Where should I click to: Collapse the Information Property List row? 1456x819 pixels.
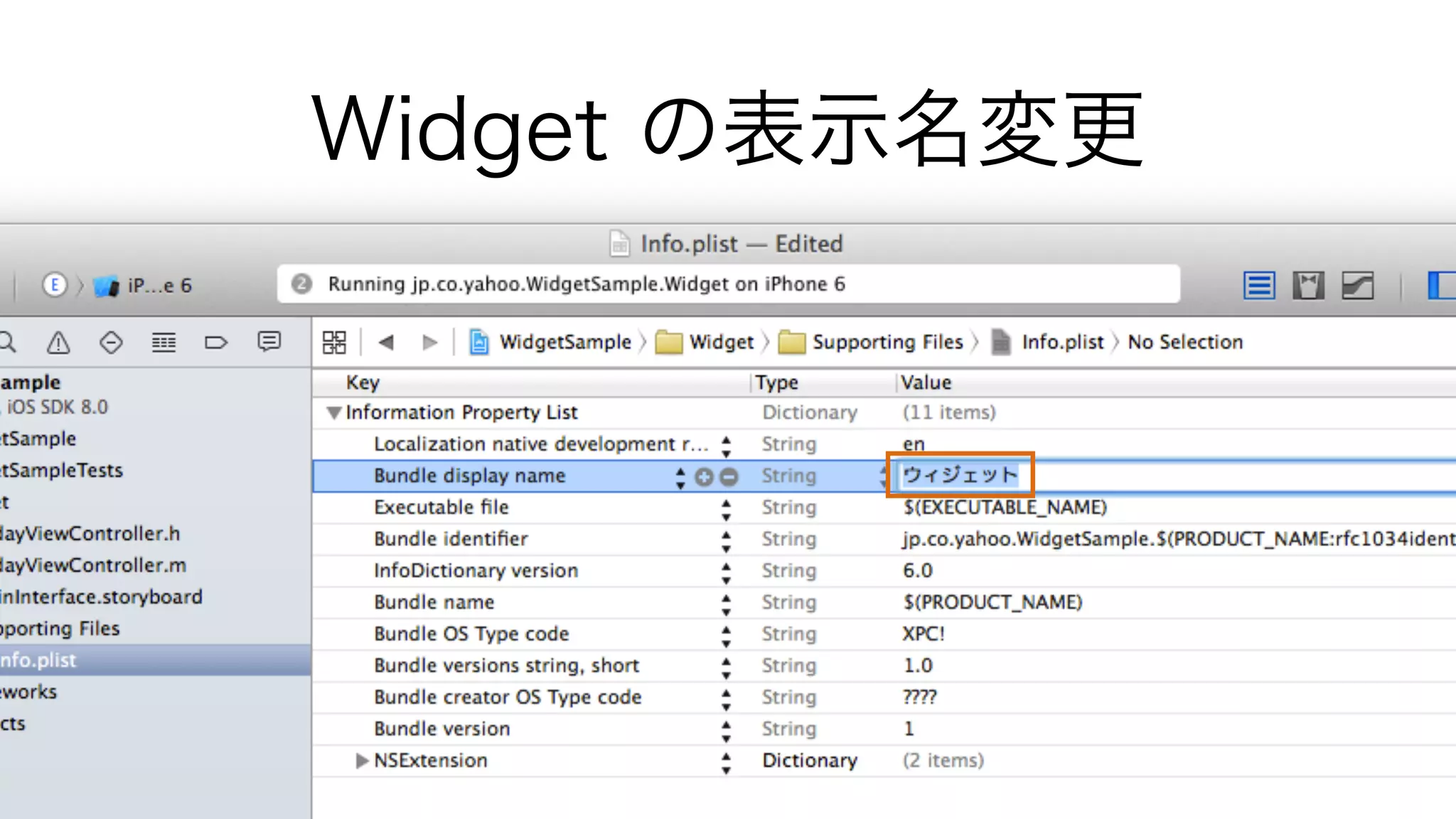(333, 412)
